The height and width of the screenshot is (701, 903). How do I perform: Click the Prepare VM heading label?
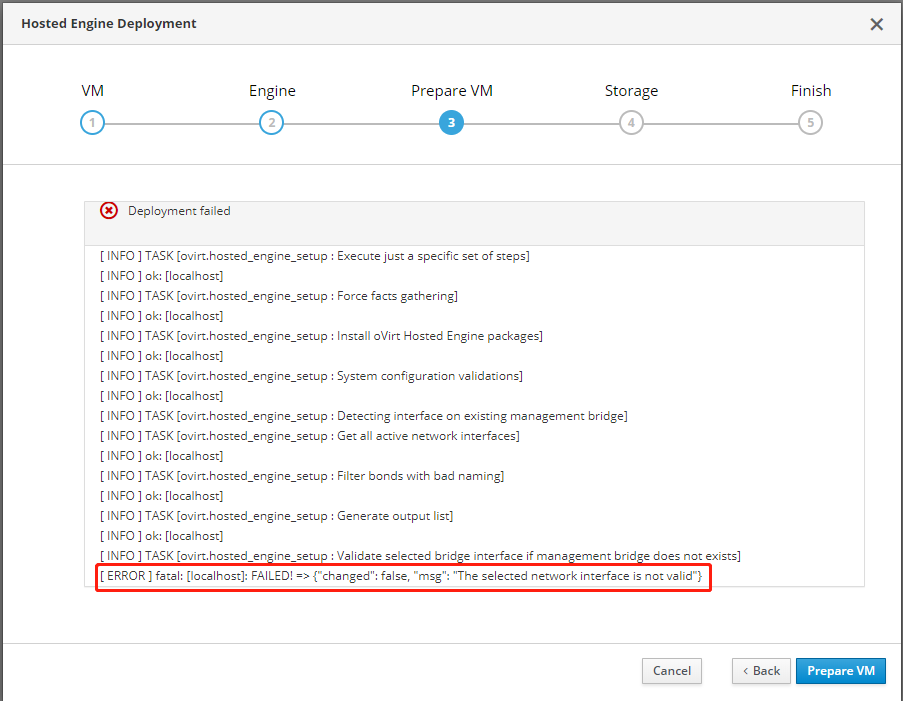click(450, 90)
